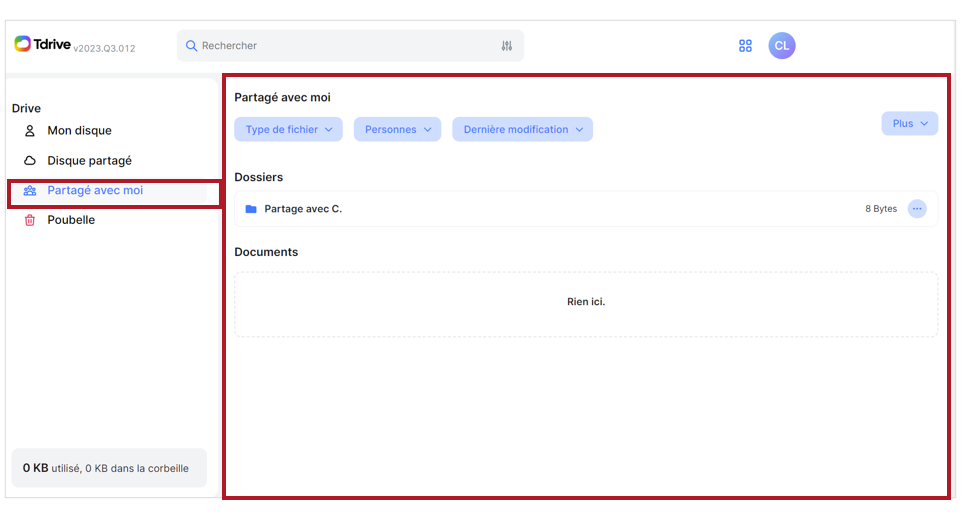
Task: Click the 8 Bytes size label
Action: pyautogui.click(x=881, y=209)
